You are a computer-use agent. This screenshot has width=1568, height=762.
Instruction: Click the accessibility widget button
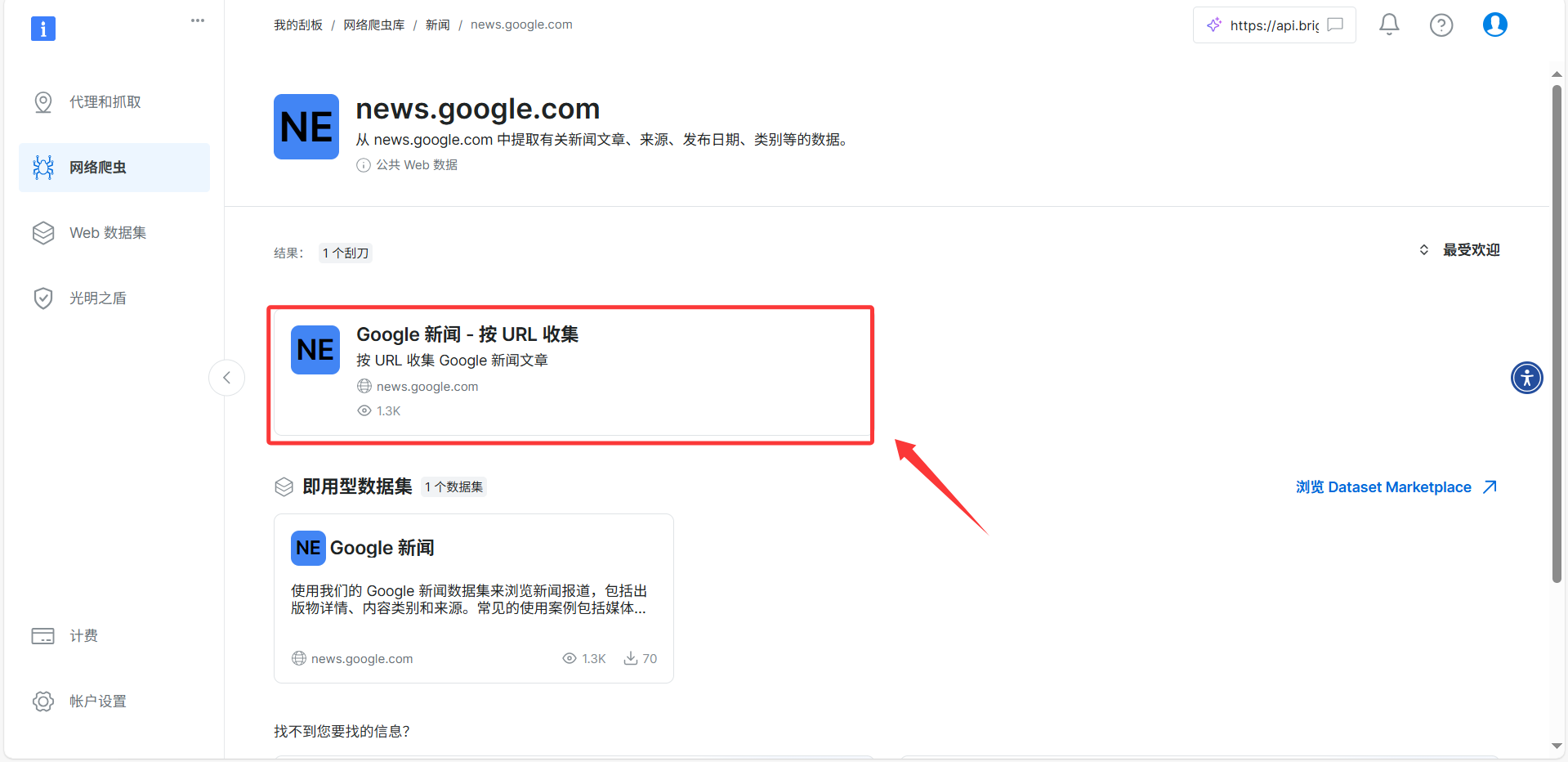coord(1527,378)
